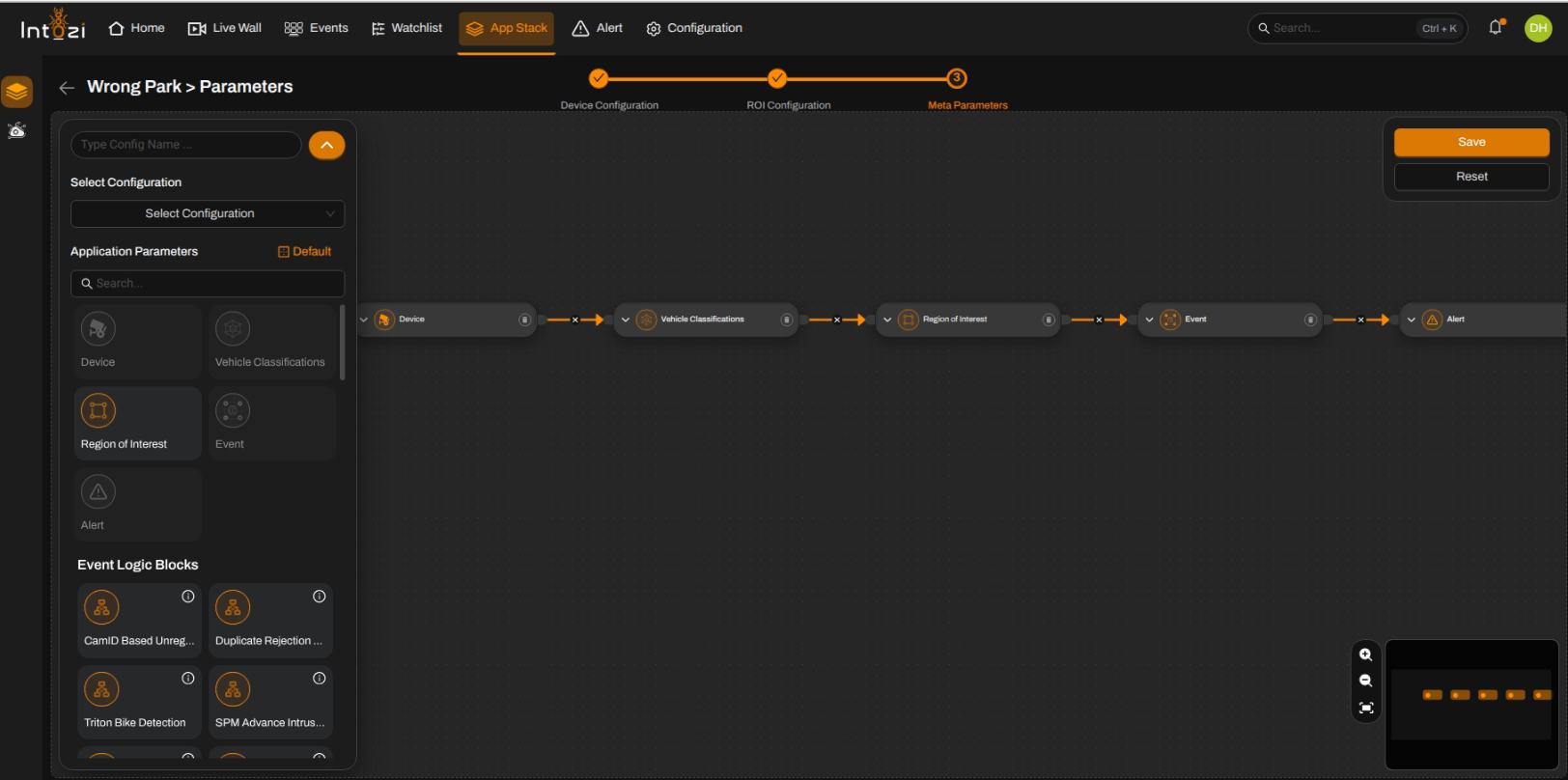1568x780 pixels.
Task: Select the Region of Interest parameter icon
Action: click(x=98, y=410)
